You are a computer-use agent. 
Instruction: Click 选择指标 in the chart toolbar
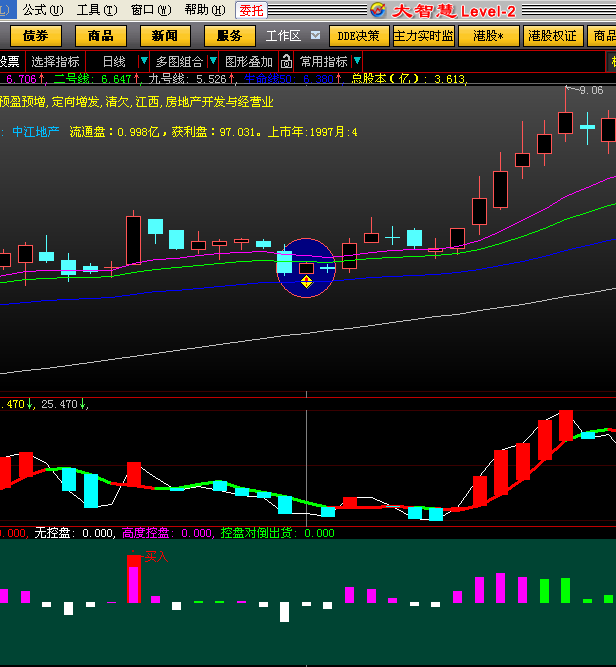point(55,61)
